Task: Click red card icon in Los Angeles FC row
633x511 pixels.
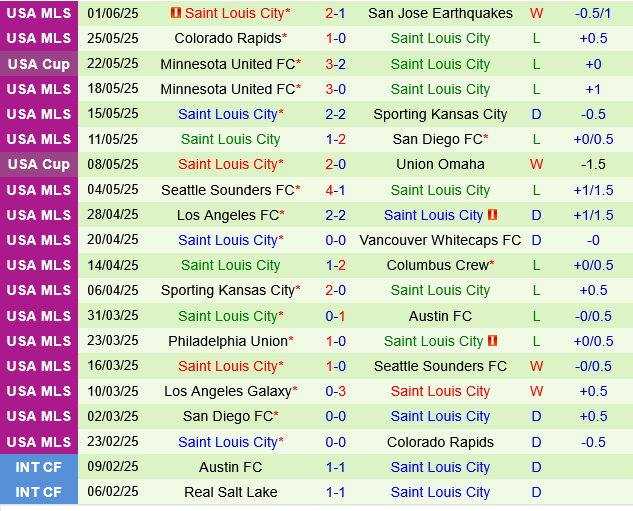Action: click(x=493, y=215)
